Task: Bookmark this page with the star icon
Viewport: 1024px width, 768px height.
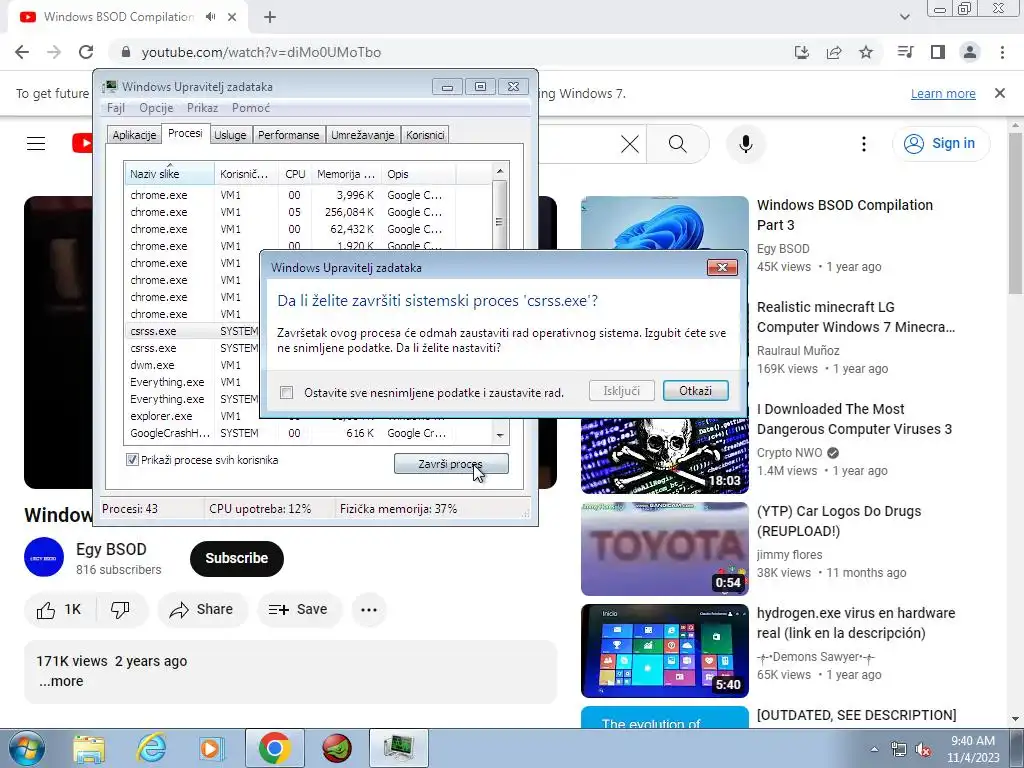Action: pos(866,52)
